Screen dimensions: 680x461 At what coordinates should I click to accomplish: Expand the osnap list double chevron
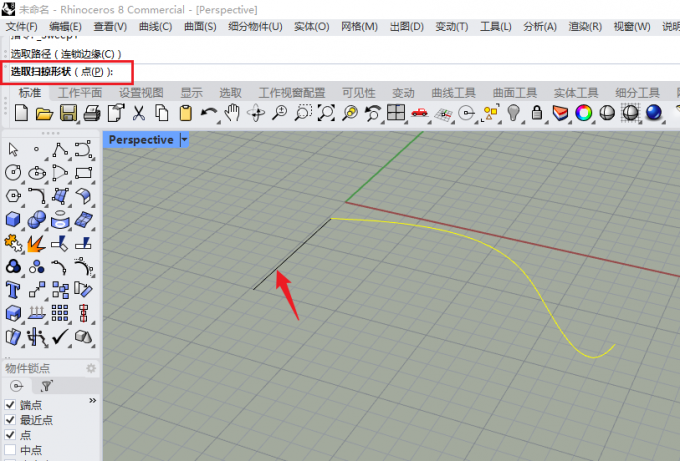92,400
